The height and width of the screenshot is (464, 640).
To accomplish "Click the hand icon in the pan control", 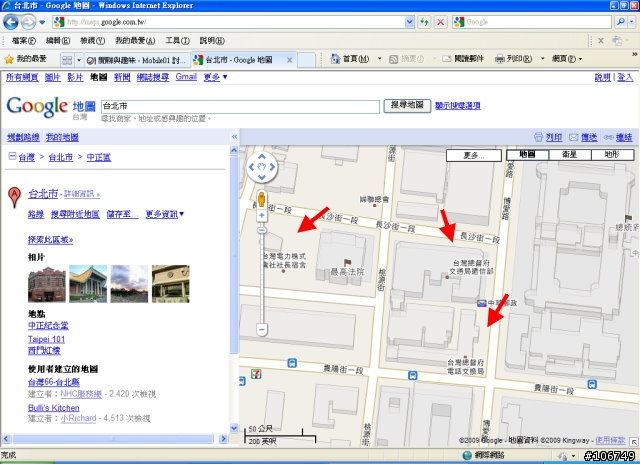I will coord(262,167).
